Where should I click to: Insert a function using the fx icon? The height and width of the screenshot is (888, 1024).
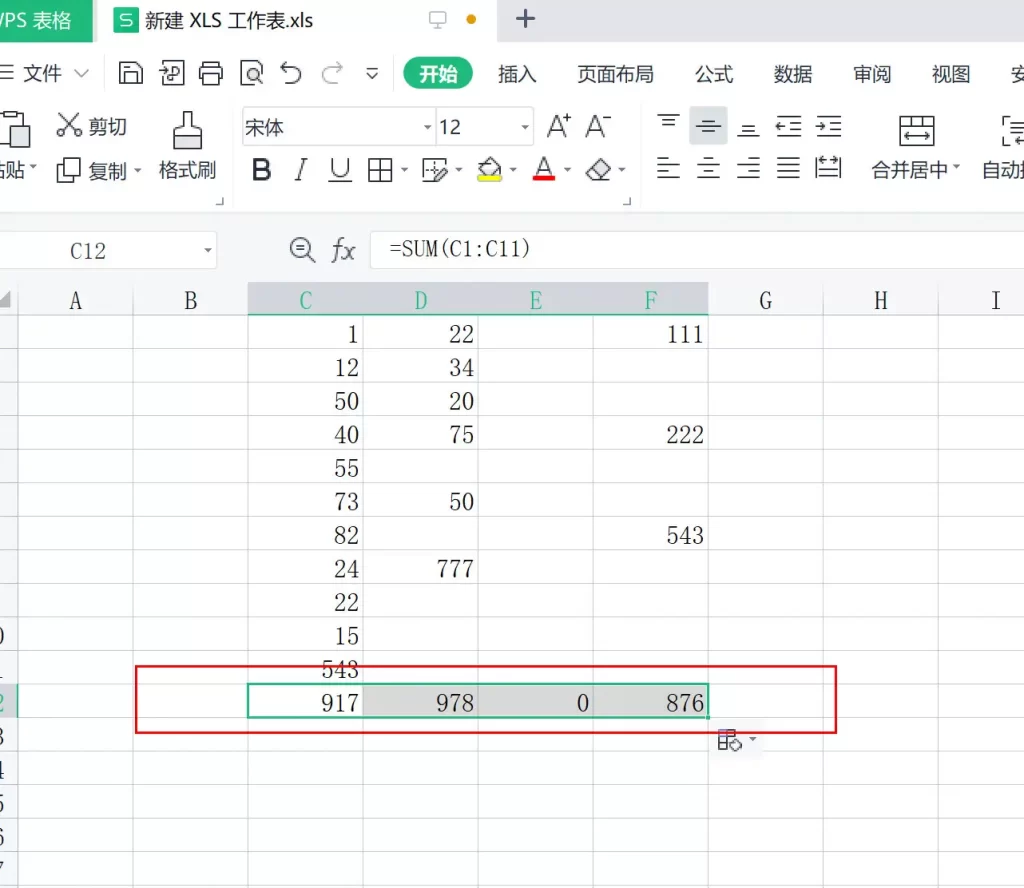point(343,250)
